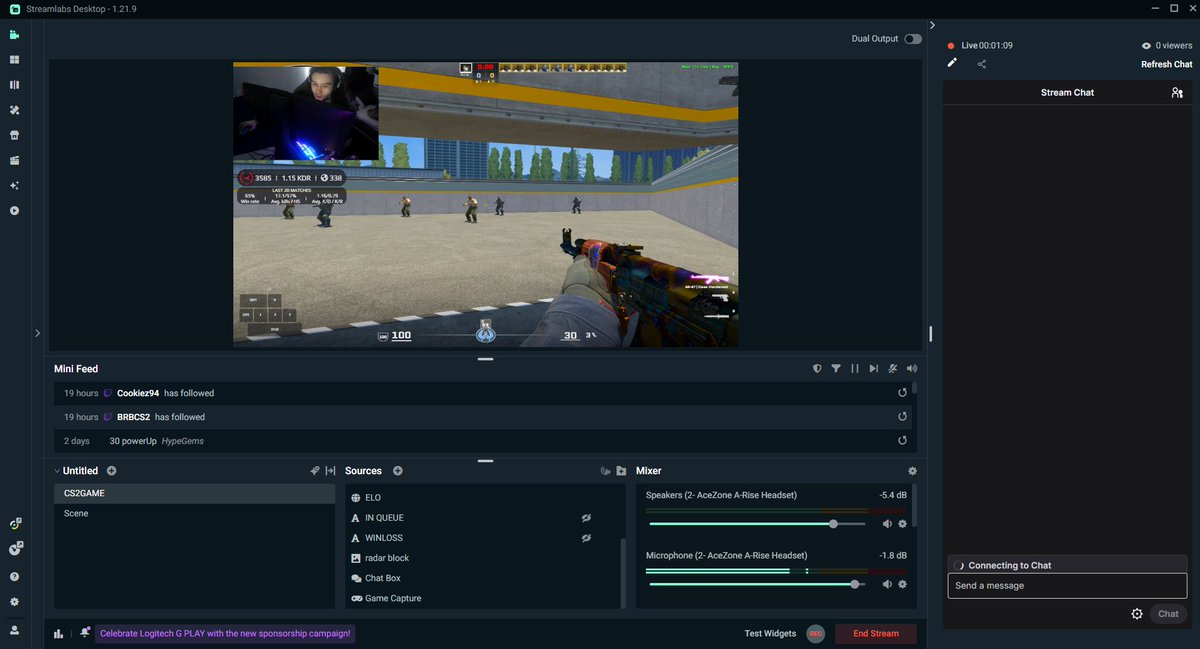The image size is (1200, 649).
Task: Replay the Cookiez94 follow alert
Action: point(902,393)
